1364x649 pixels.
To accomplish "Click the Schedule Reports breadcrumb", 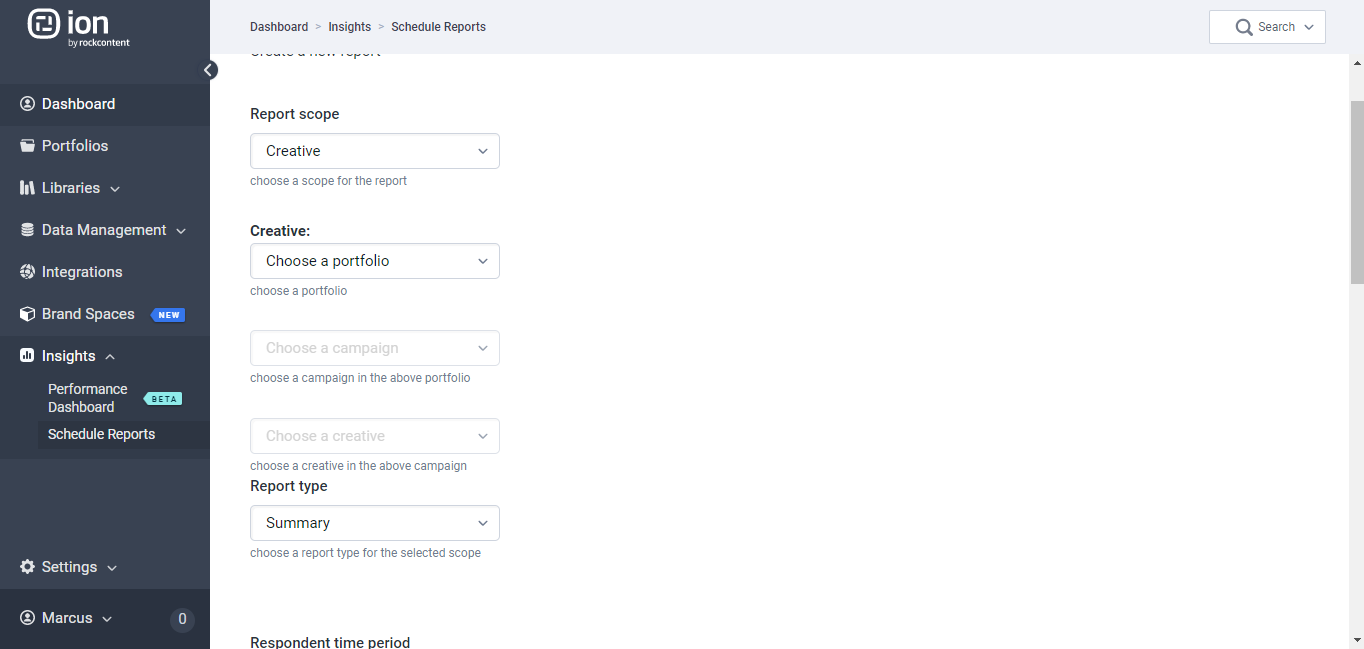I will (439, 27).
